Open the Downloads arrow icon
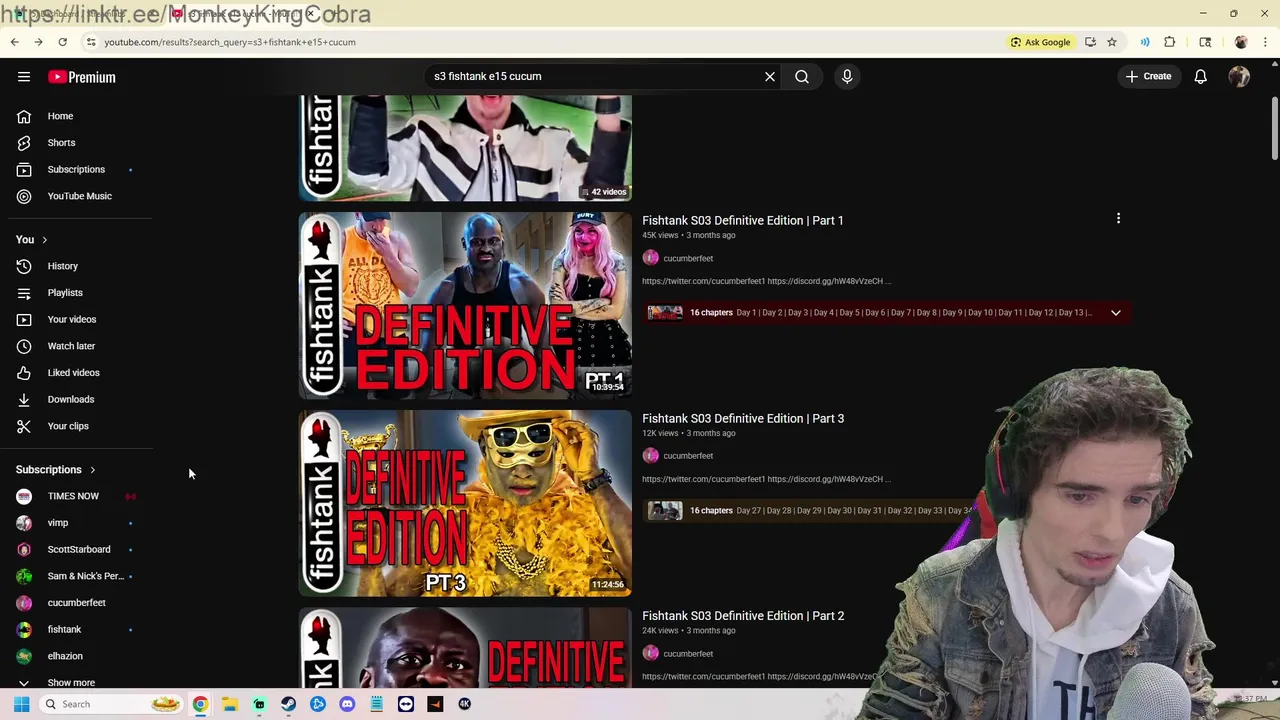1280x720 pixels. (x=24, y=399)
